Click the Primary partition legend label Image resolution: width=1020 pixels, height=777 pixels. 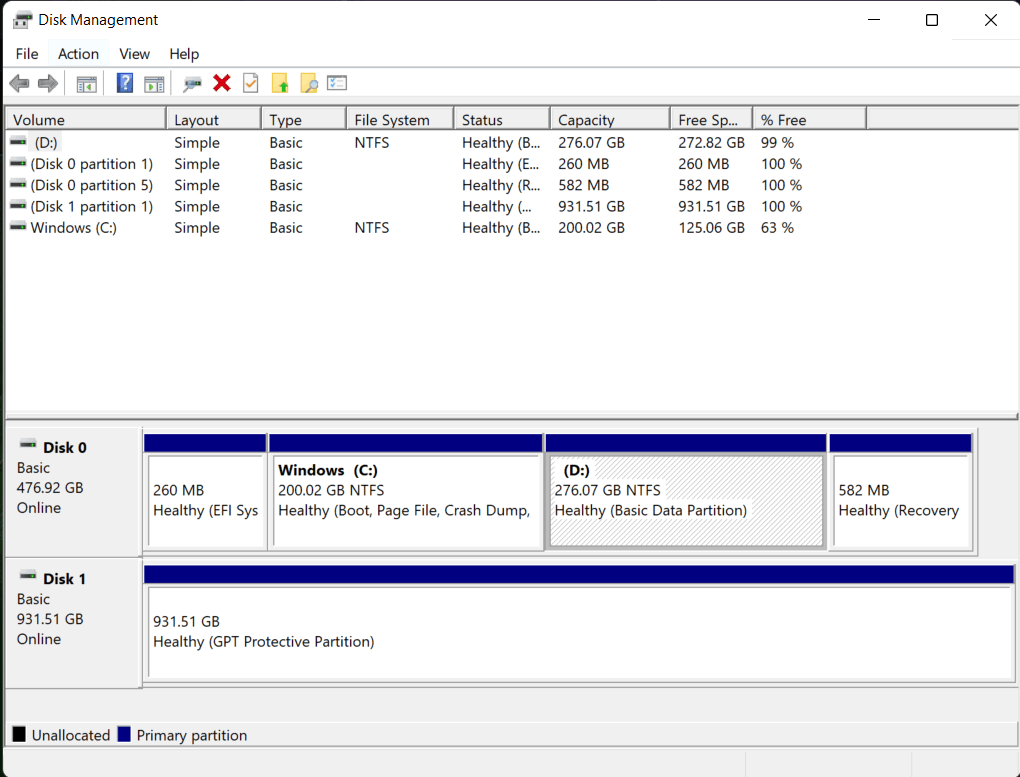click(192, 735)
